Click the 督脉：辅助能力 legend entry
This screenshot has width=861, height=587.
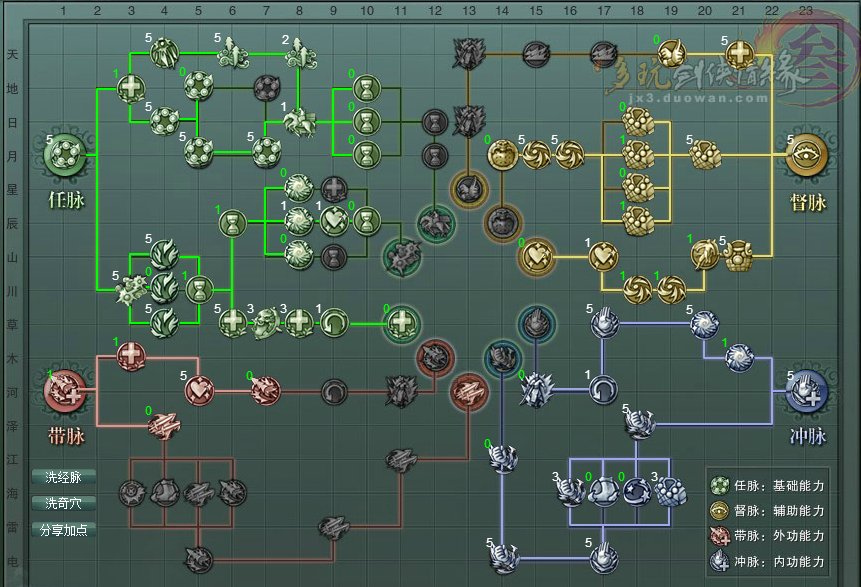[767, 511]
